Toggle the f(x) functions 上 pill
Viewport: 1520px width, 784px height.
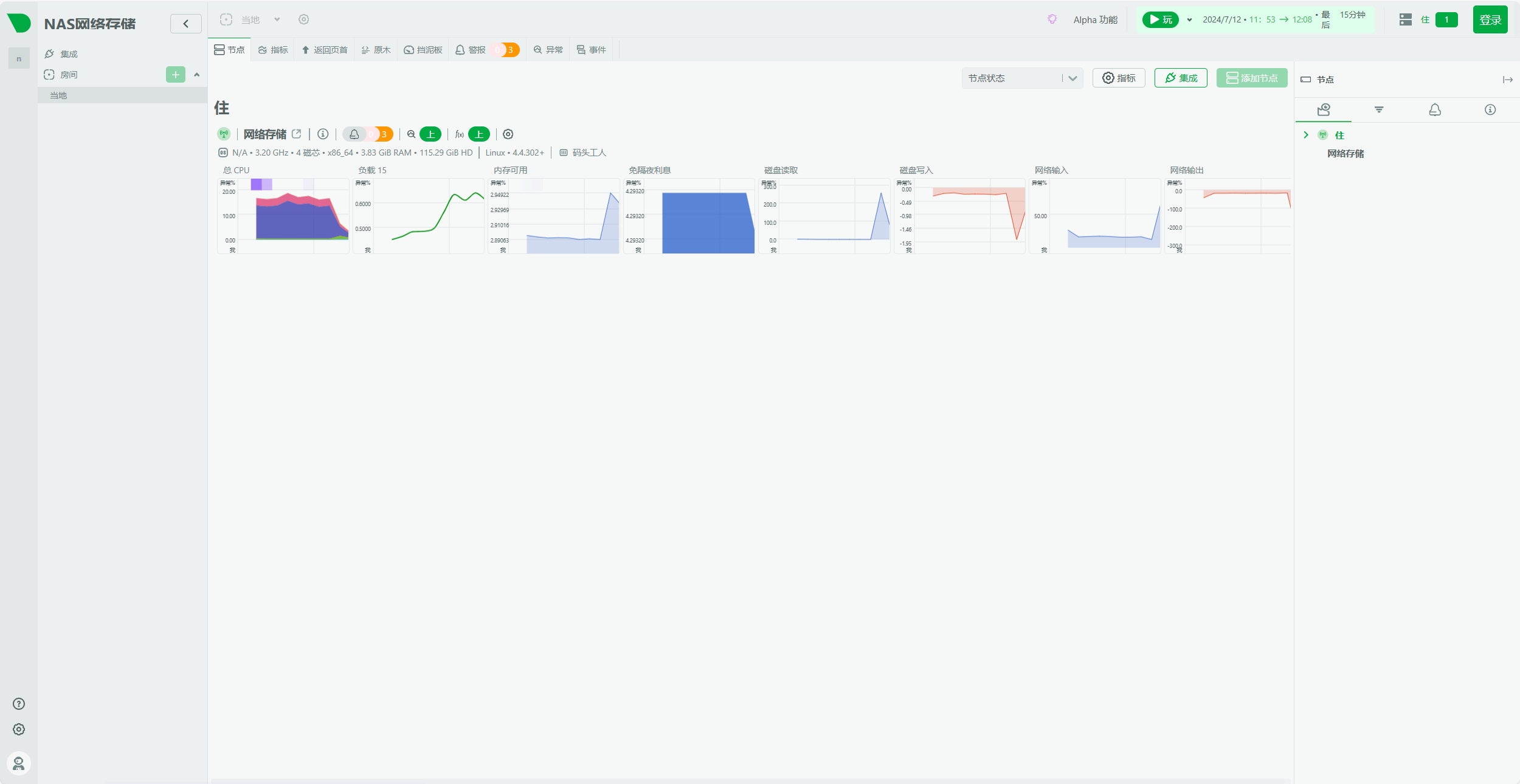tap(479, 134)
